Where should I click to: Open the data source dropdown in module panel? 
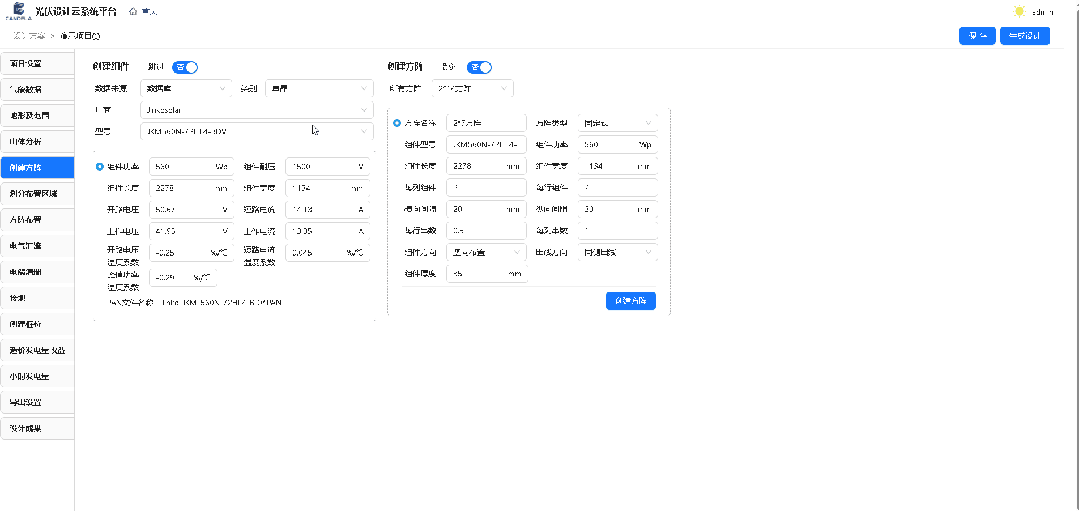pos(186,89)
